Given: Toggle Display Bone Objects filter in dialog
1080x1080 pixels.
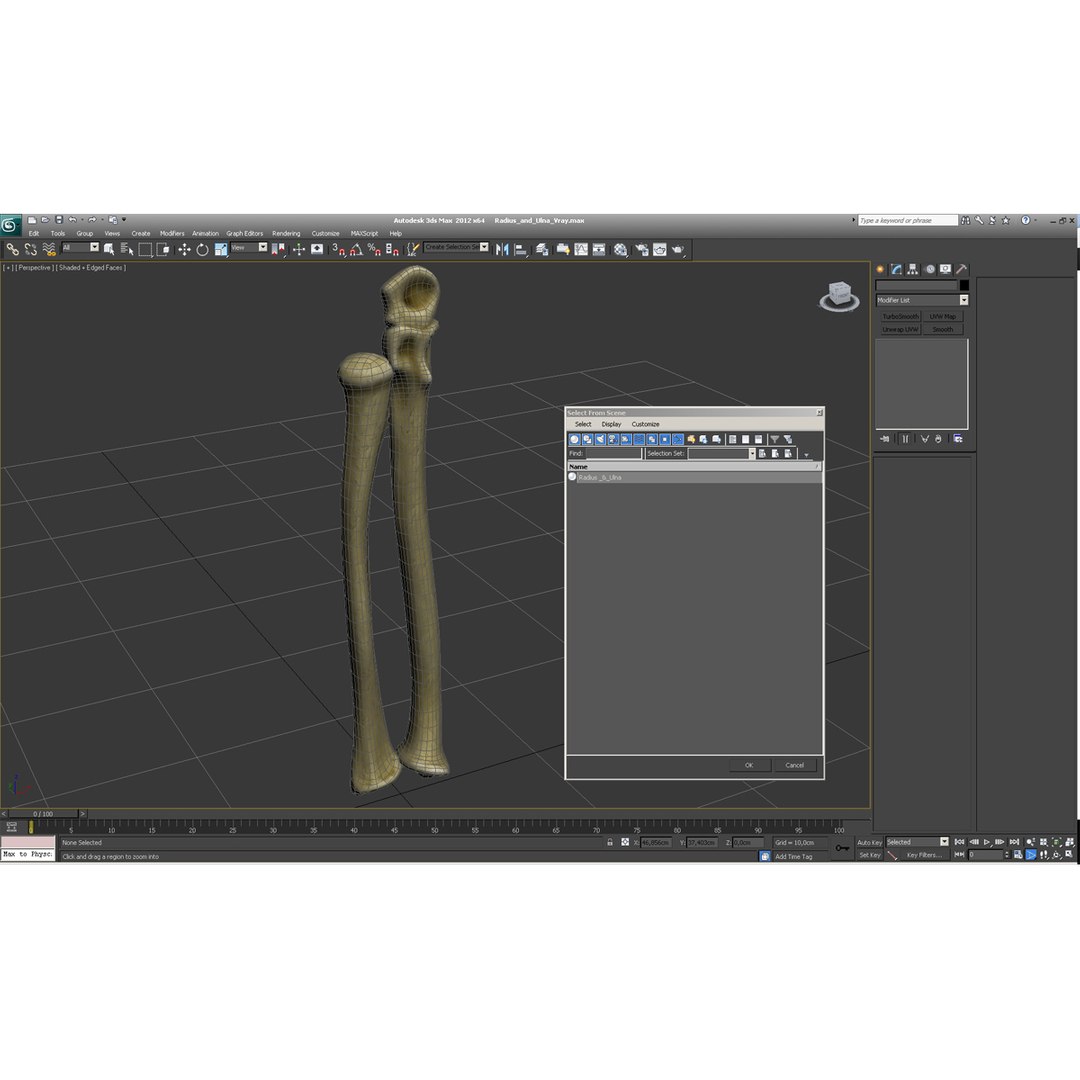Looking at the screenshot, I should pos(678,439).
